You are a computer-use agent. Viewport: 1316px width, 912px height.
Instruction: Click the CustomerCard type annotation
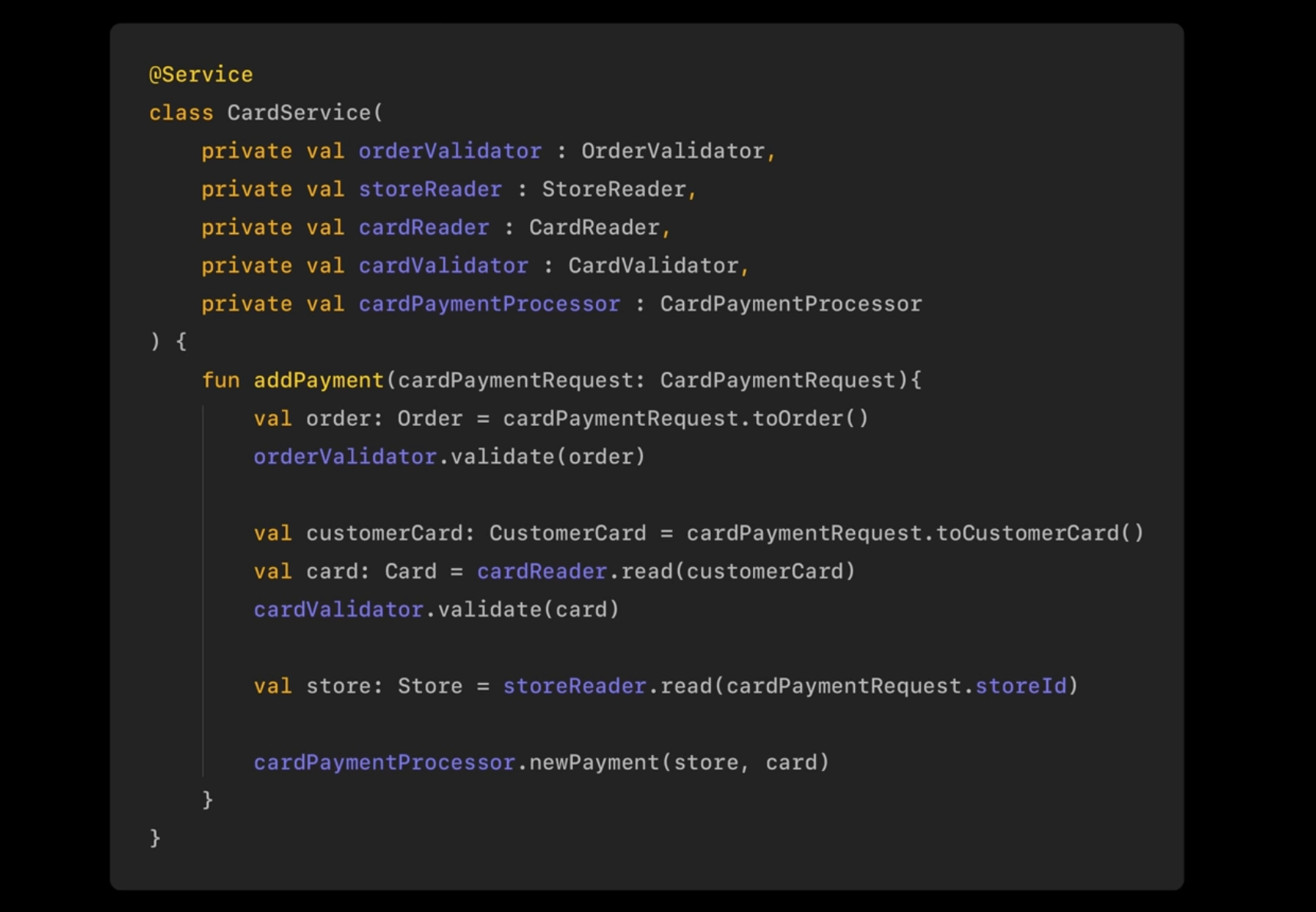coord(567,533)
